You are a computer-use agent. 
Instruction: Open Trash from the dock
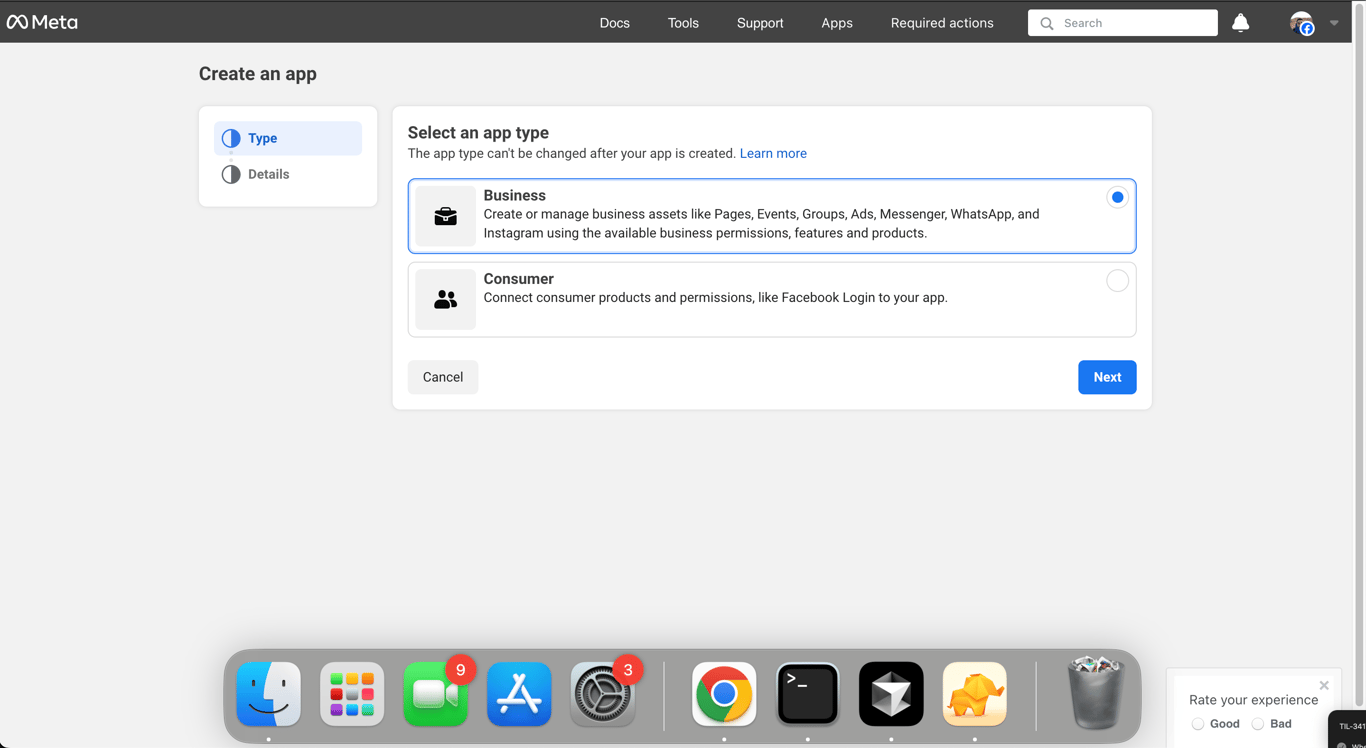(1096, 692)
